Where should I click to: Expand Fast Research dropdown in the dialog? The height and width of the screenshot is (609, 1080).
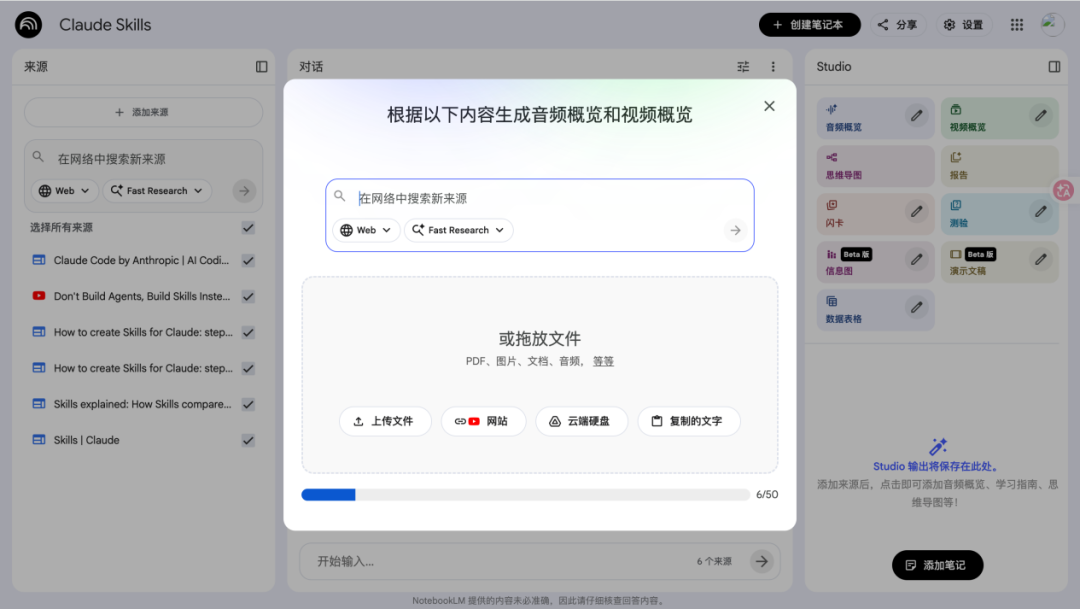coord(458,230)
